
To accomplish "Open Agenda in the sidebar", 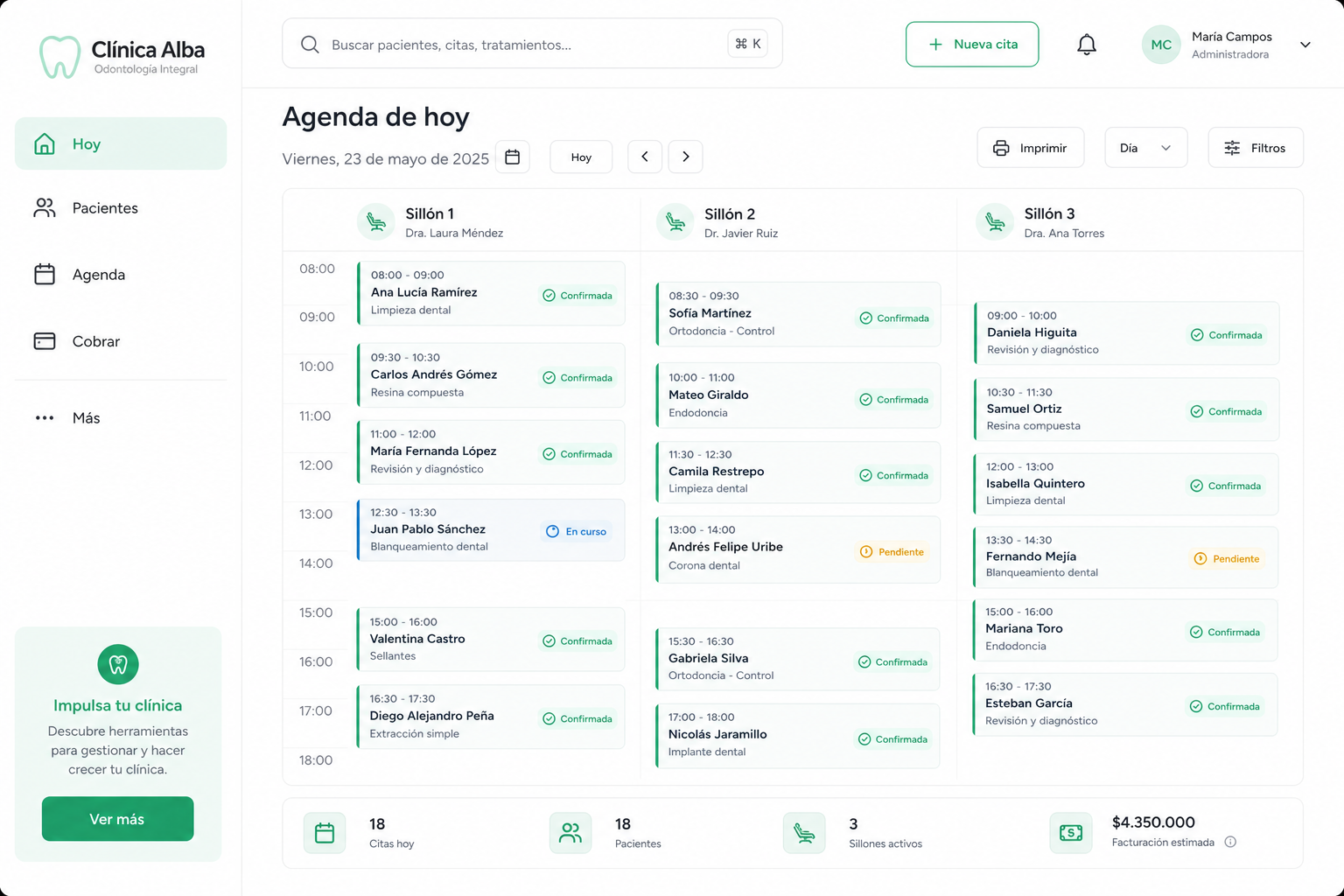I will pos(121,275).
